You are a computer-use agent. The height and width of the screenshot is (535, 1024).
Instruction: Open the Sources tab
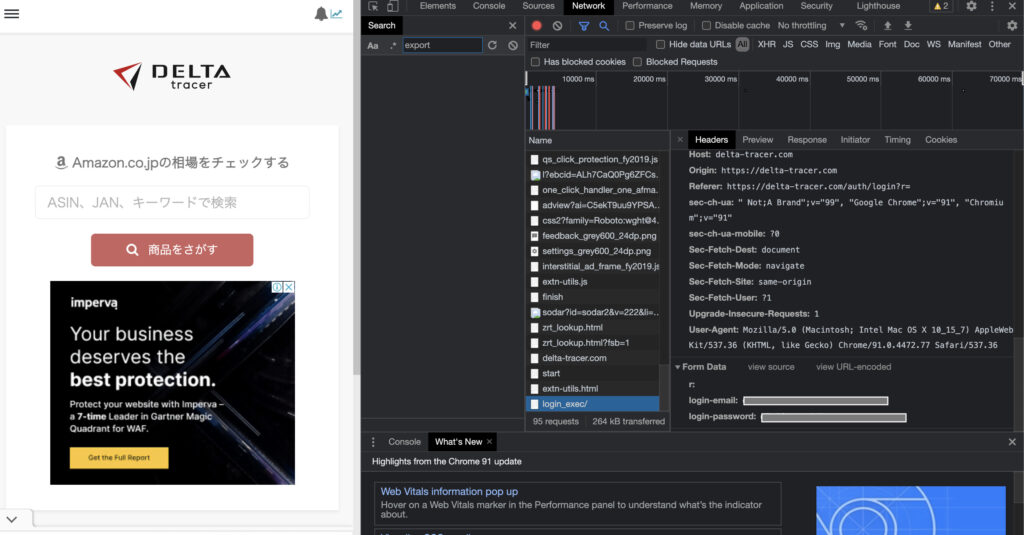538,6
